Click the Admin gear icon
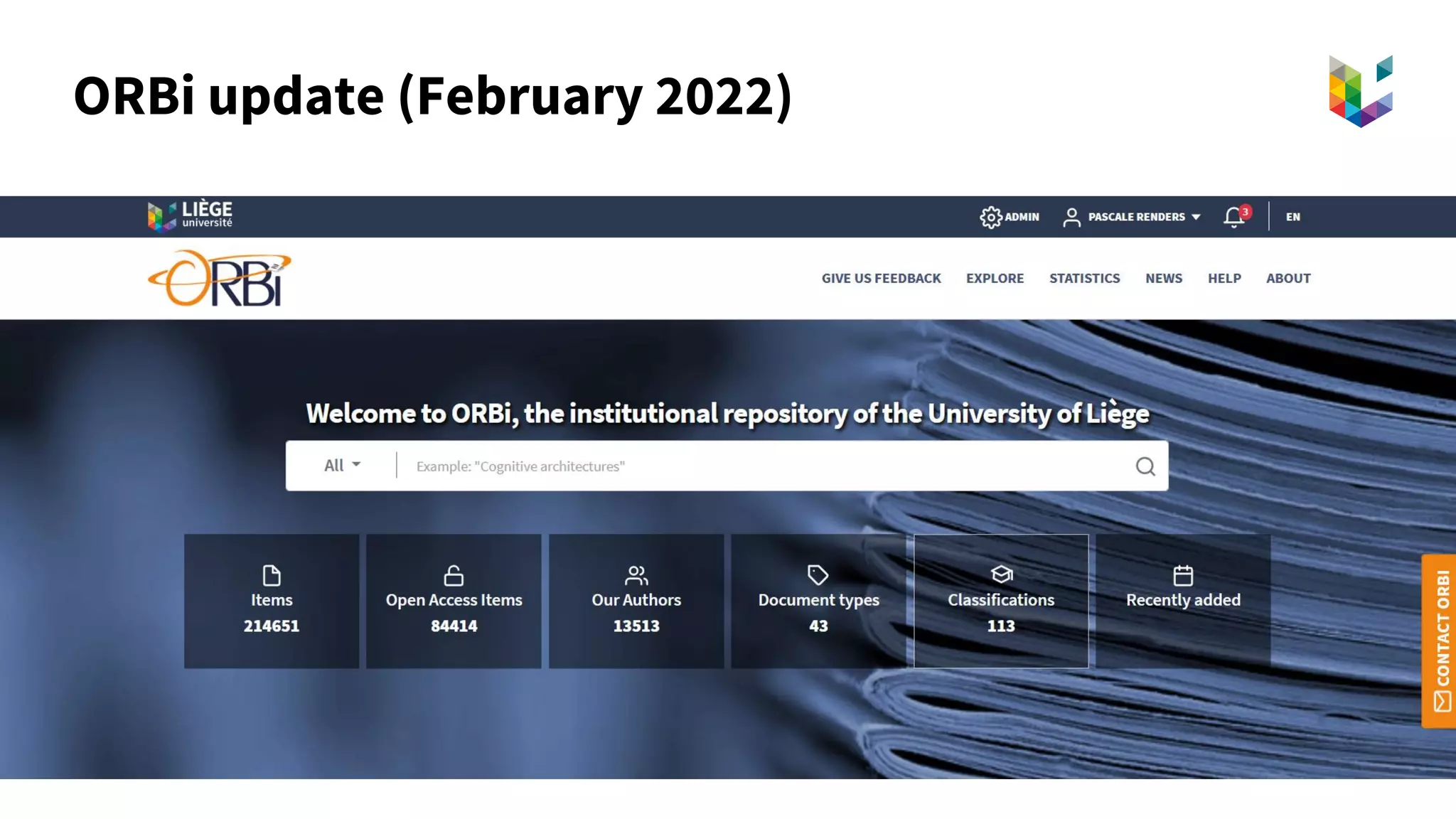The height and width of the screenshot is (819, 1456). [990, 217]
